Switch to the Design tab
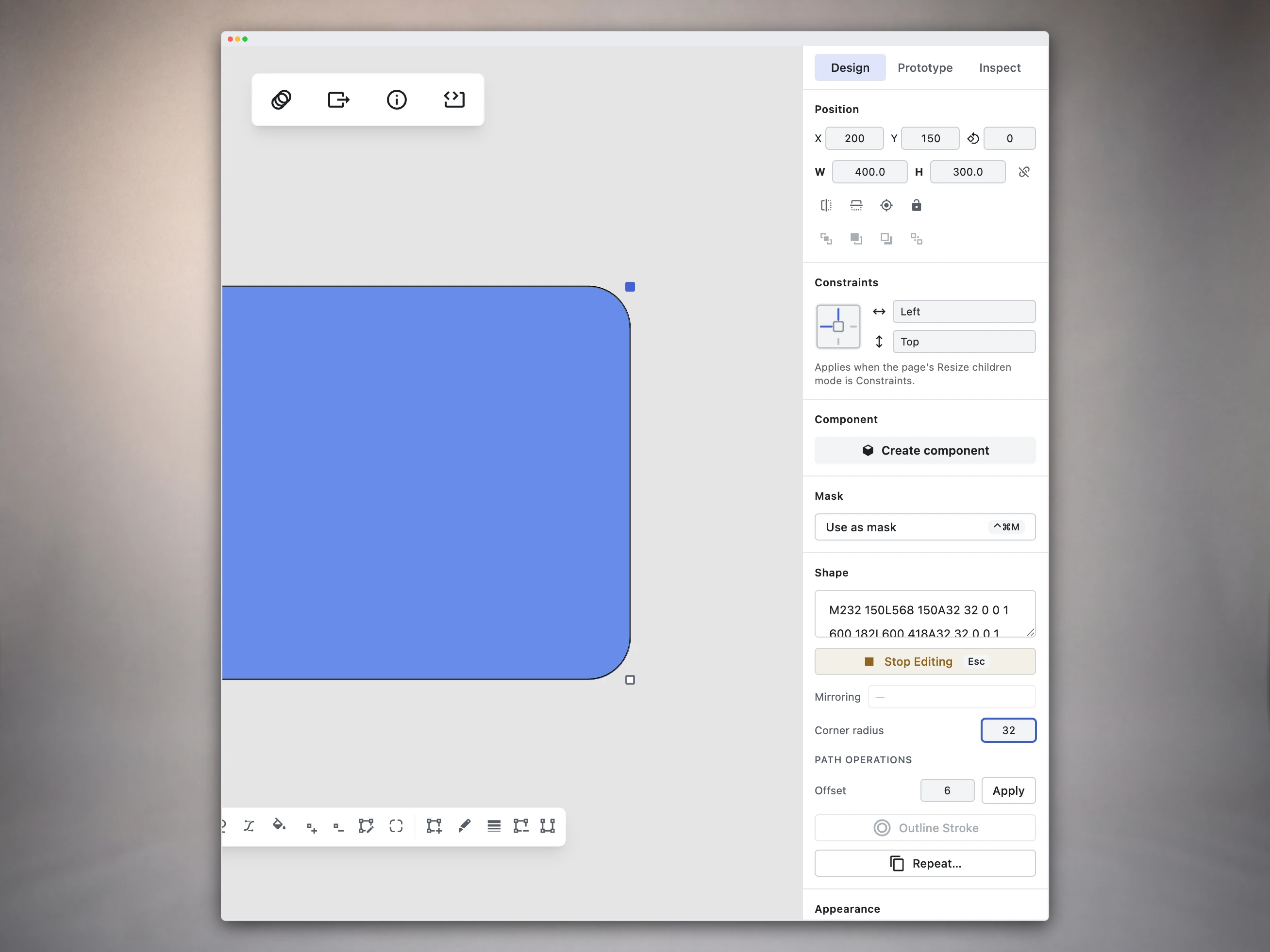The width and height of the screenshot is (1270, 952). [x=850, y=68]
